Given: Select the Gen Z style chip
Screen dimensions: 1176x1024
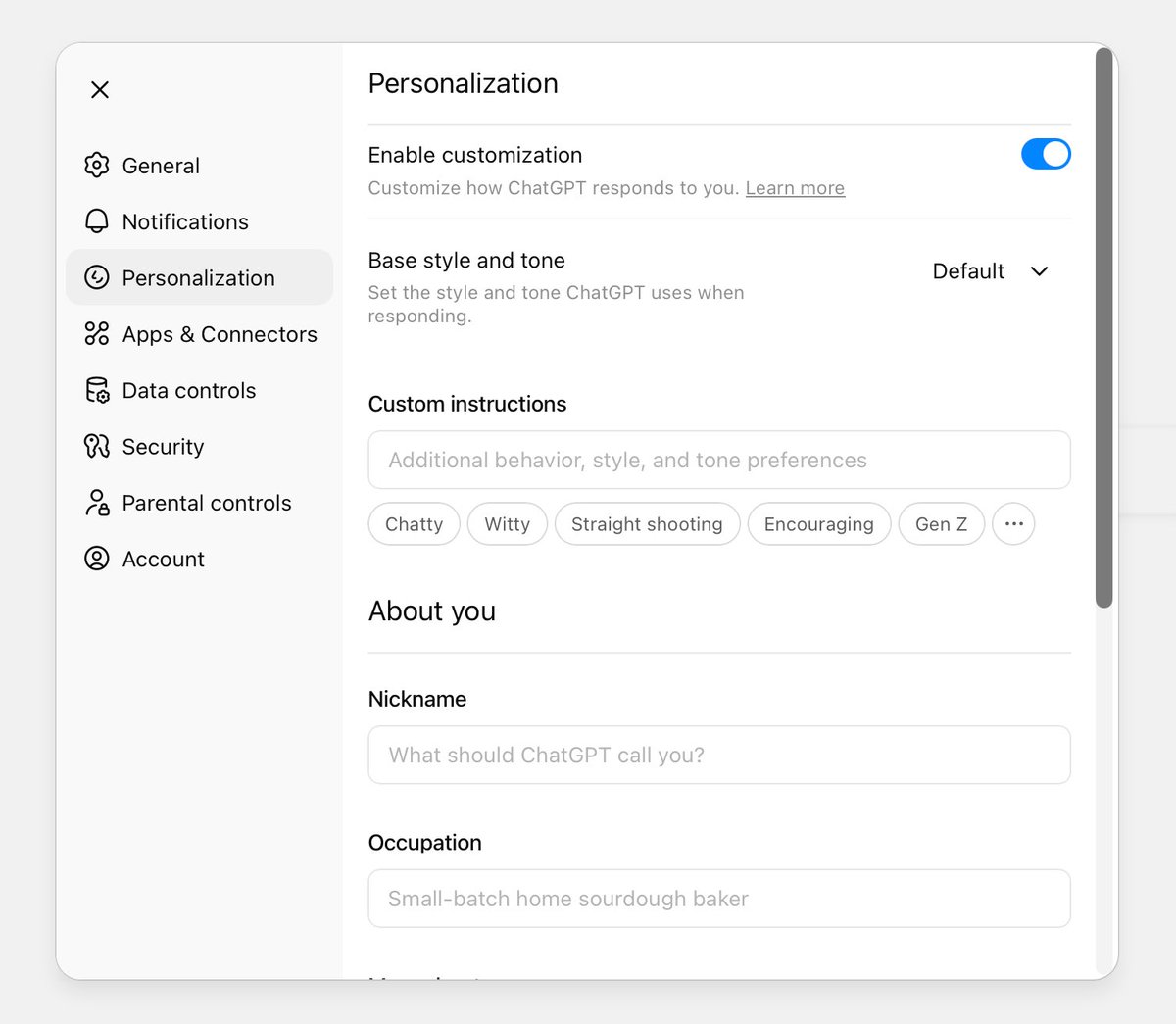Looking at the screenshot, I should pyautogui.click(x=941, y=524).
